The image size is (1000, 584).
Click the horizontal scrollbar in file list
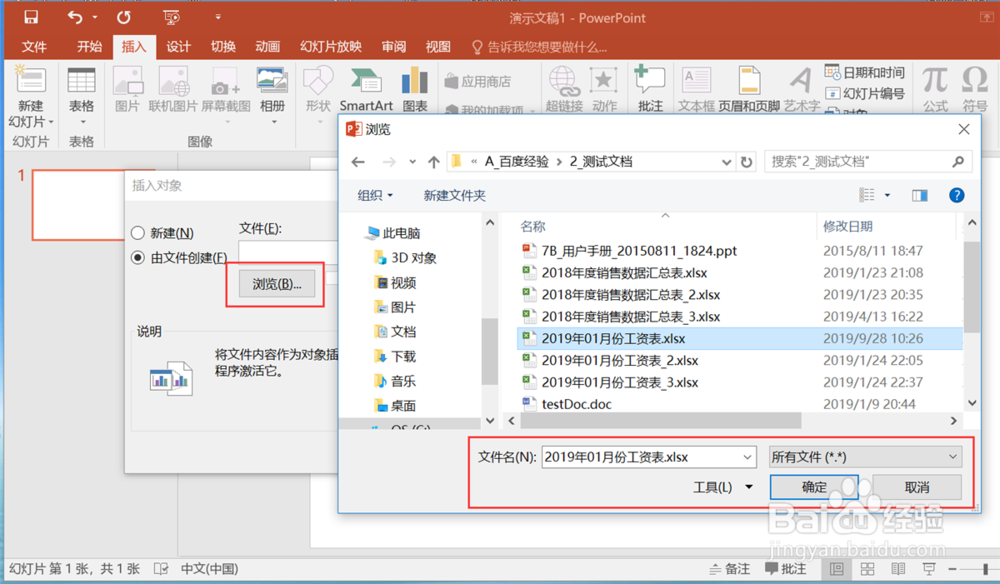(661, 421)
